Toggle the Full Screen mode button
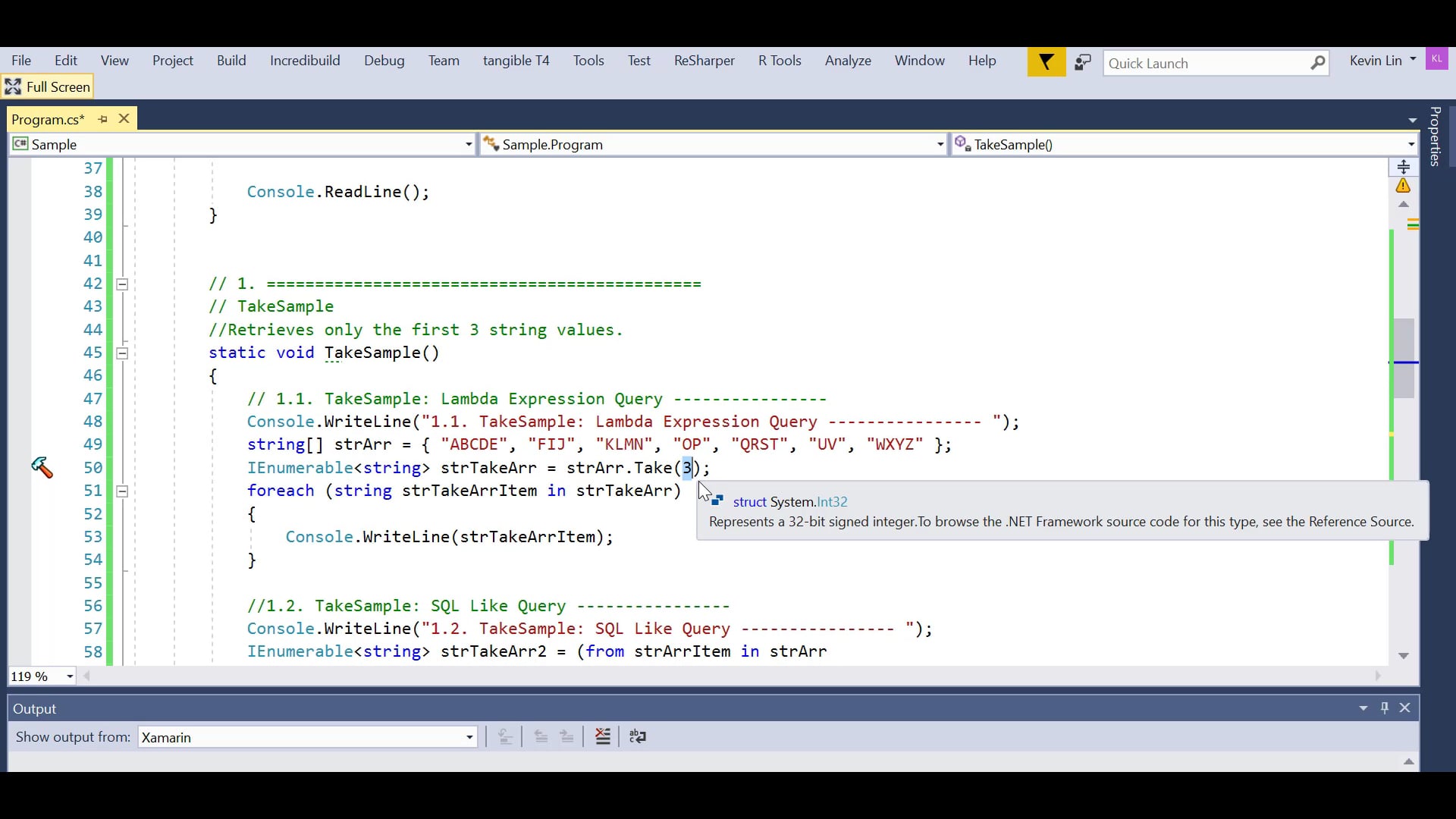This screenshot has height=819, width=1456. (x=48, y=86)
